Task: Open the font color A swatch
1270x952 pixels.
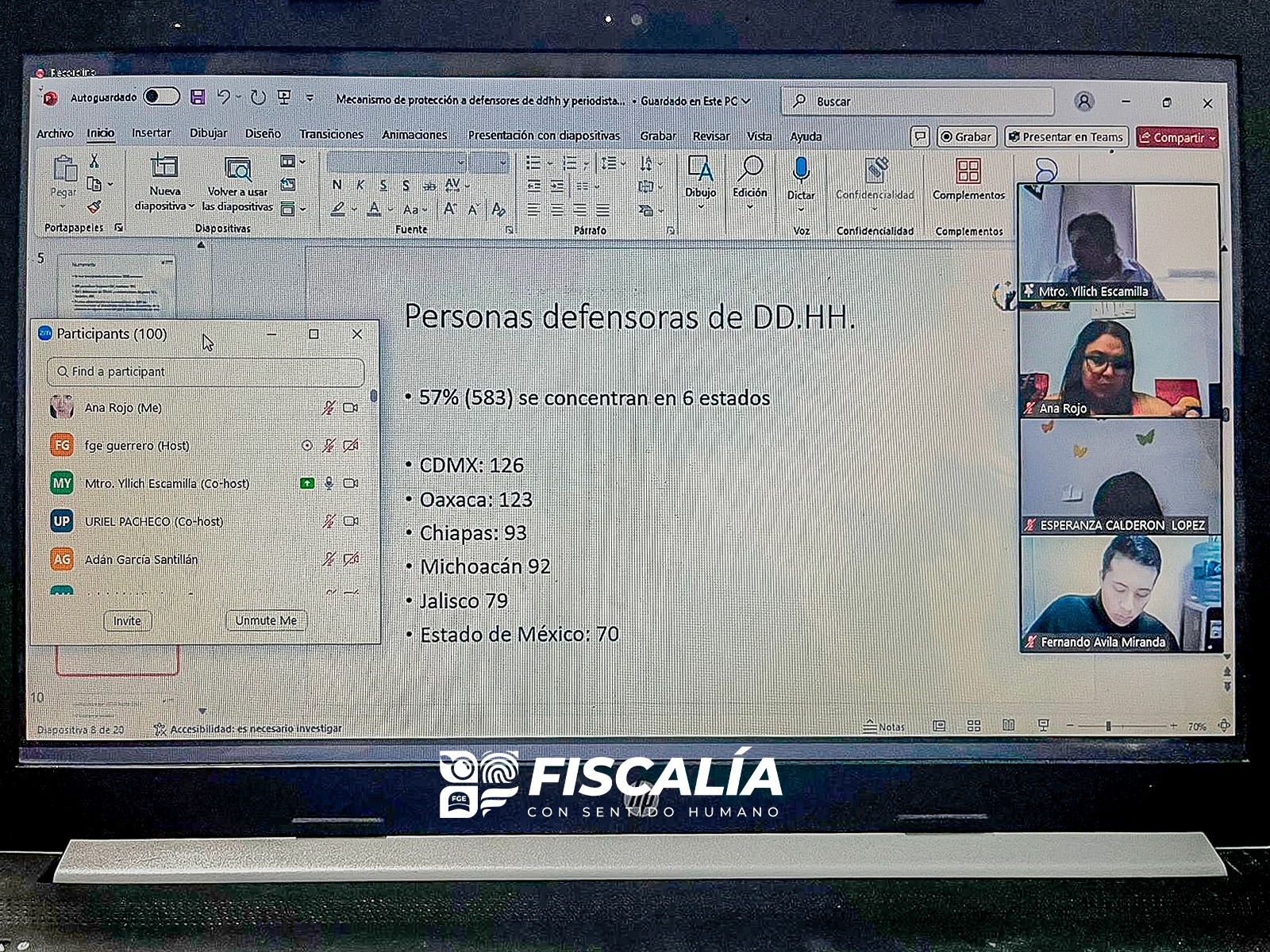Action: coord(374,209)
